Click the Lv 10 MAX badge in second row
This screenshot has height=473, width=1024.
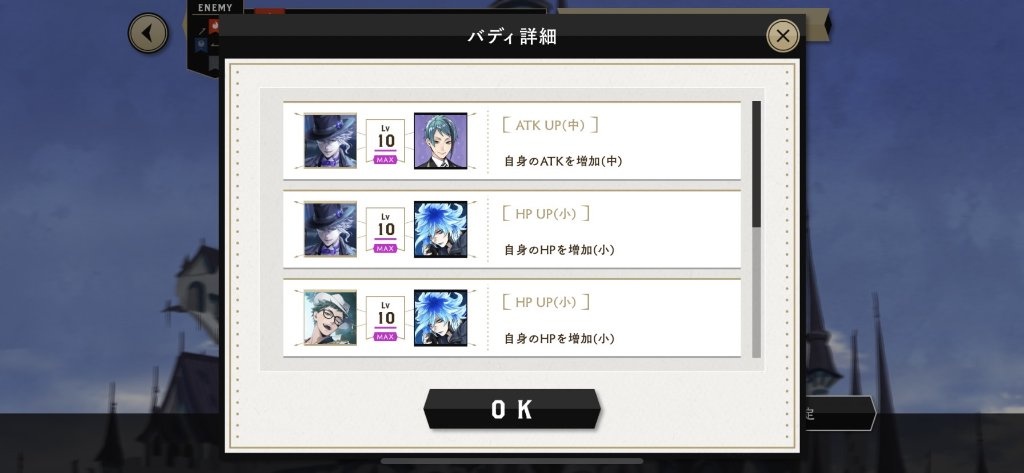(x=385, y=230)
